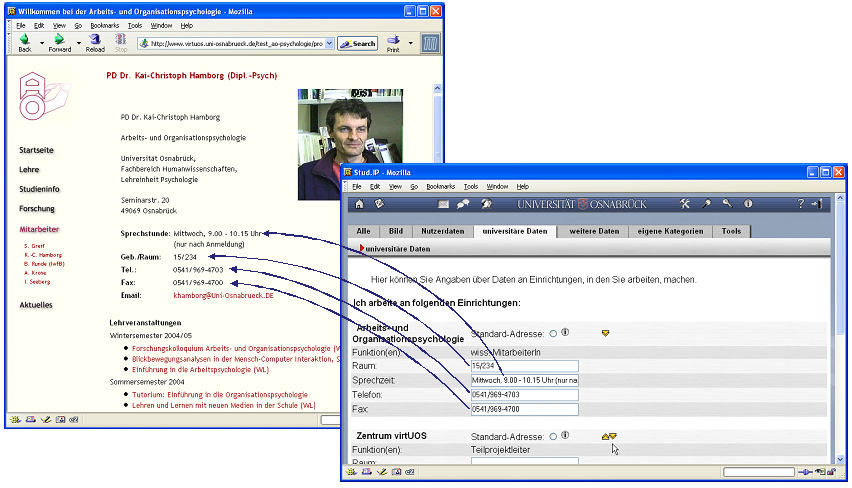Click the khamborg@Uni-Osnabrueck.DE email link

point(223,296)
